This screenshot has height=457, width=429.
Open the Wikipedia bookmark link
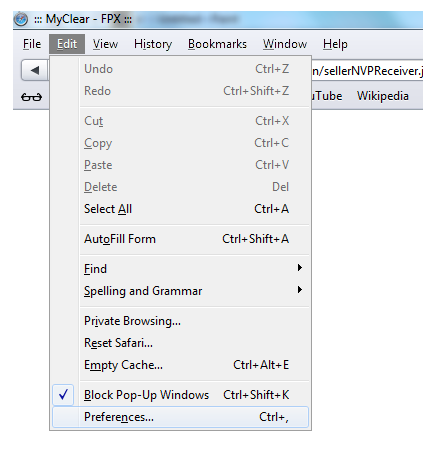[x=383, y=96]
